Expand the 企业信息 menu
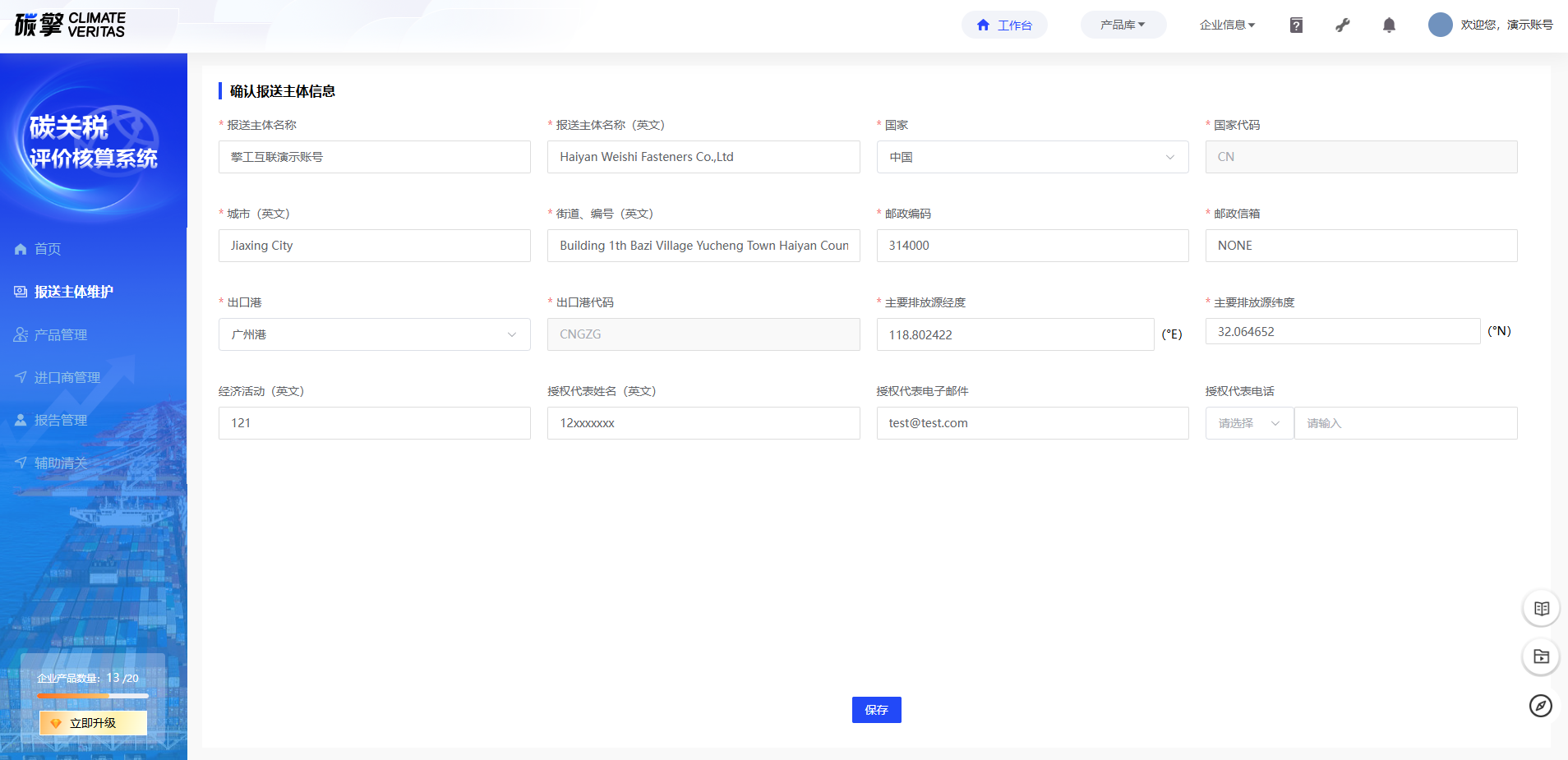Viewport: 1568px width, 760px height. pos(1227,25)
